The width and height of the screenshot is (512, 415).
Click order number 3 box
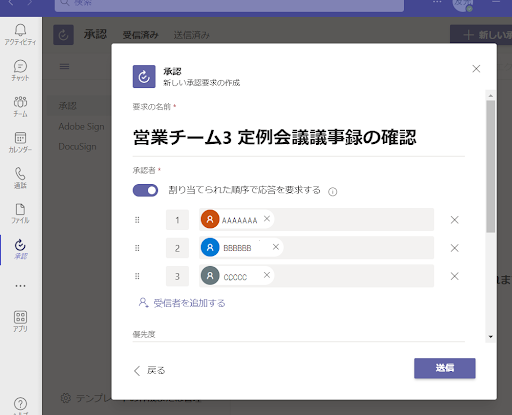coord(177,276)
